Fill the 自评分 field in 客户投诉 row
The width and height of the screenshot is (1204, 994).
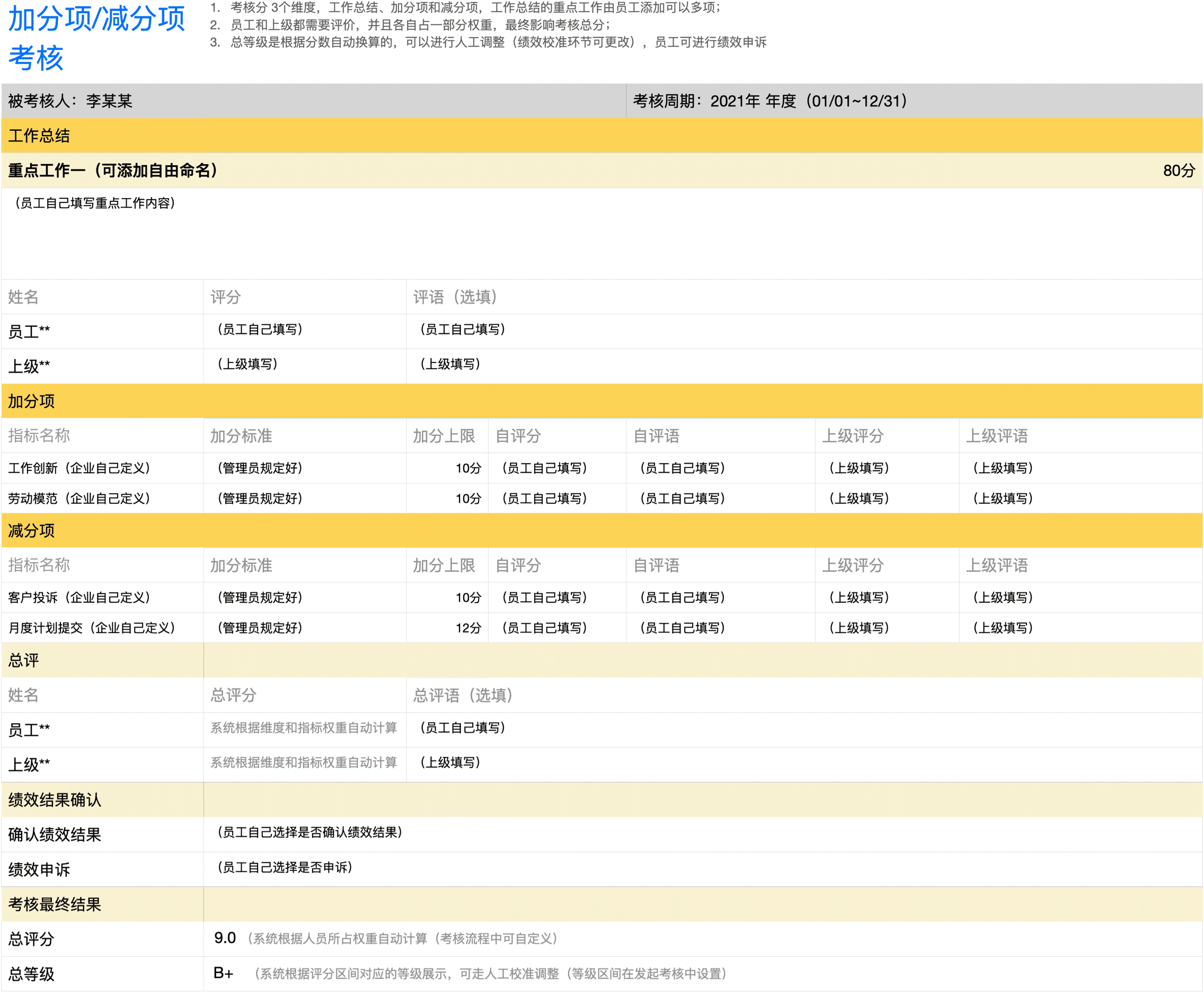coord(557,598)
